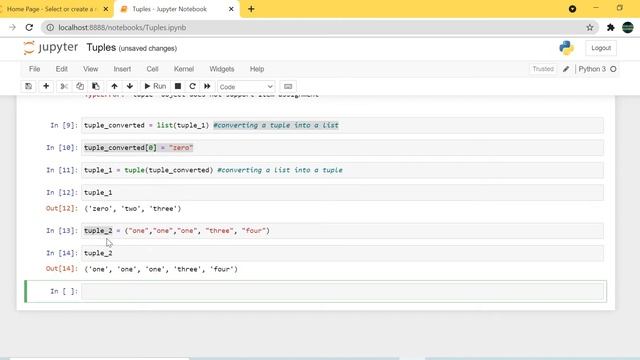640x360 pixels.
Task: Run the selected cell
Action: click(x=155, y=86)
